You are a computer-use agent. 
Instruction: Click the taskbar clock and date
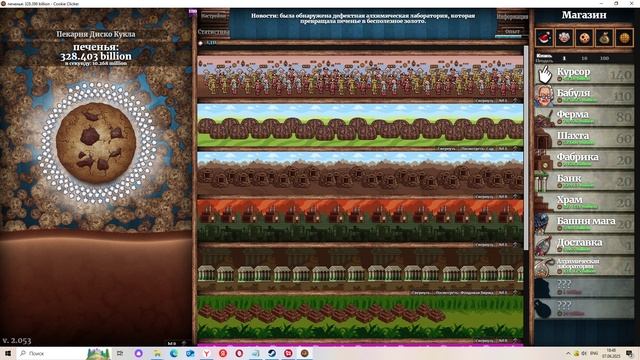click(x=611, y=353)
